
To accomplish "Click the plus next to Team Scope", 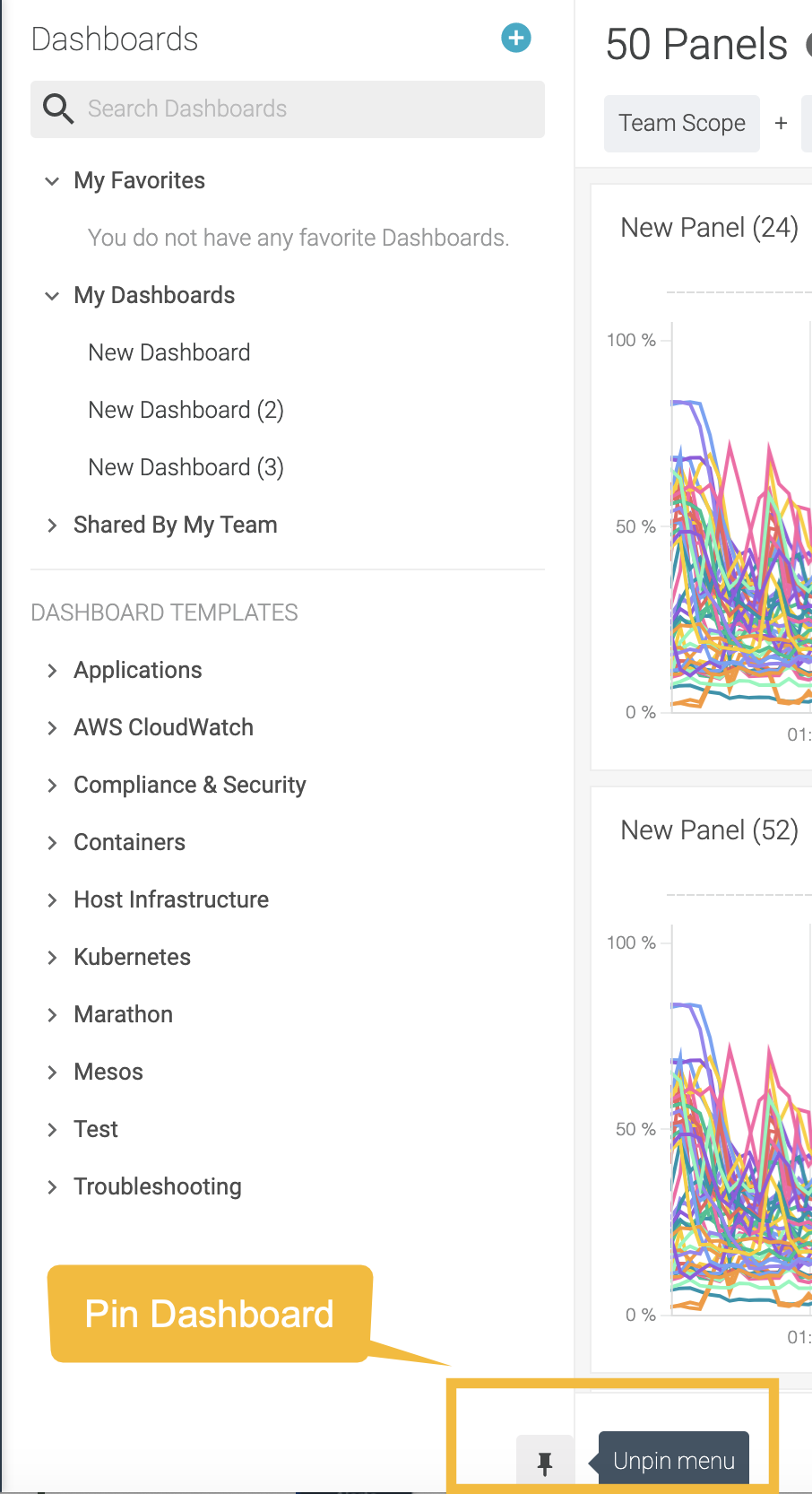I will click(x=781, y=123).
